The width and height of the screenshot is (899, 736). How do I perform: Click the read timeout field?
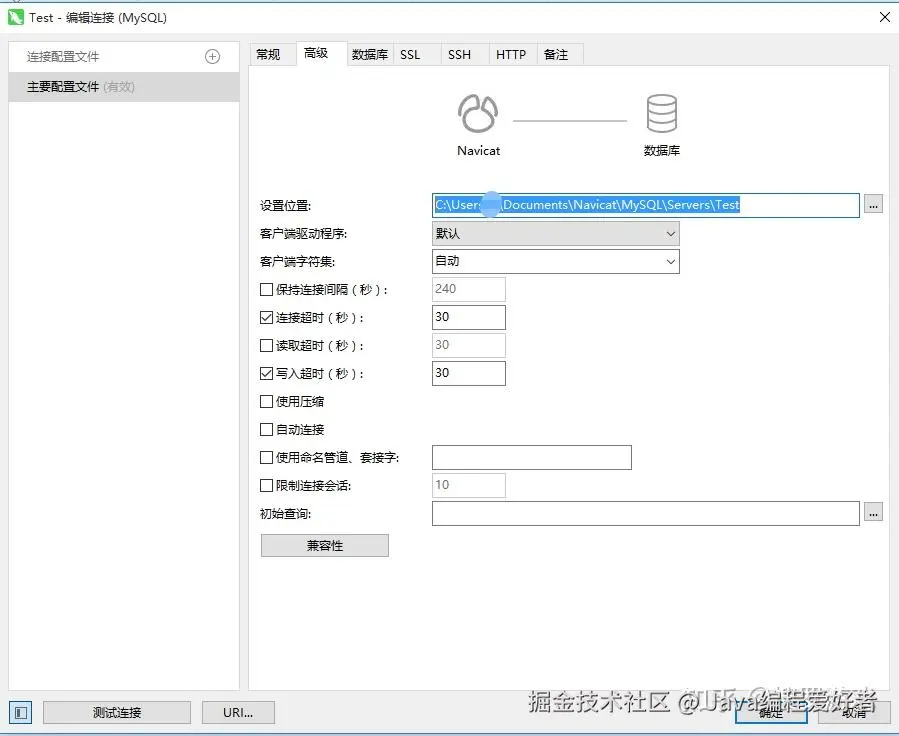[x=468, y=345]
